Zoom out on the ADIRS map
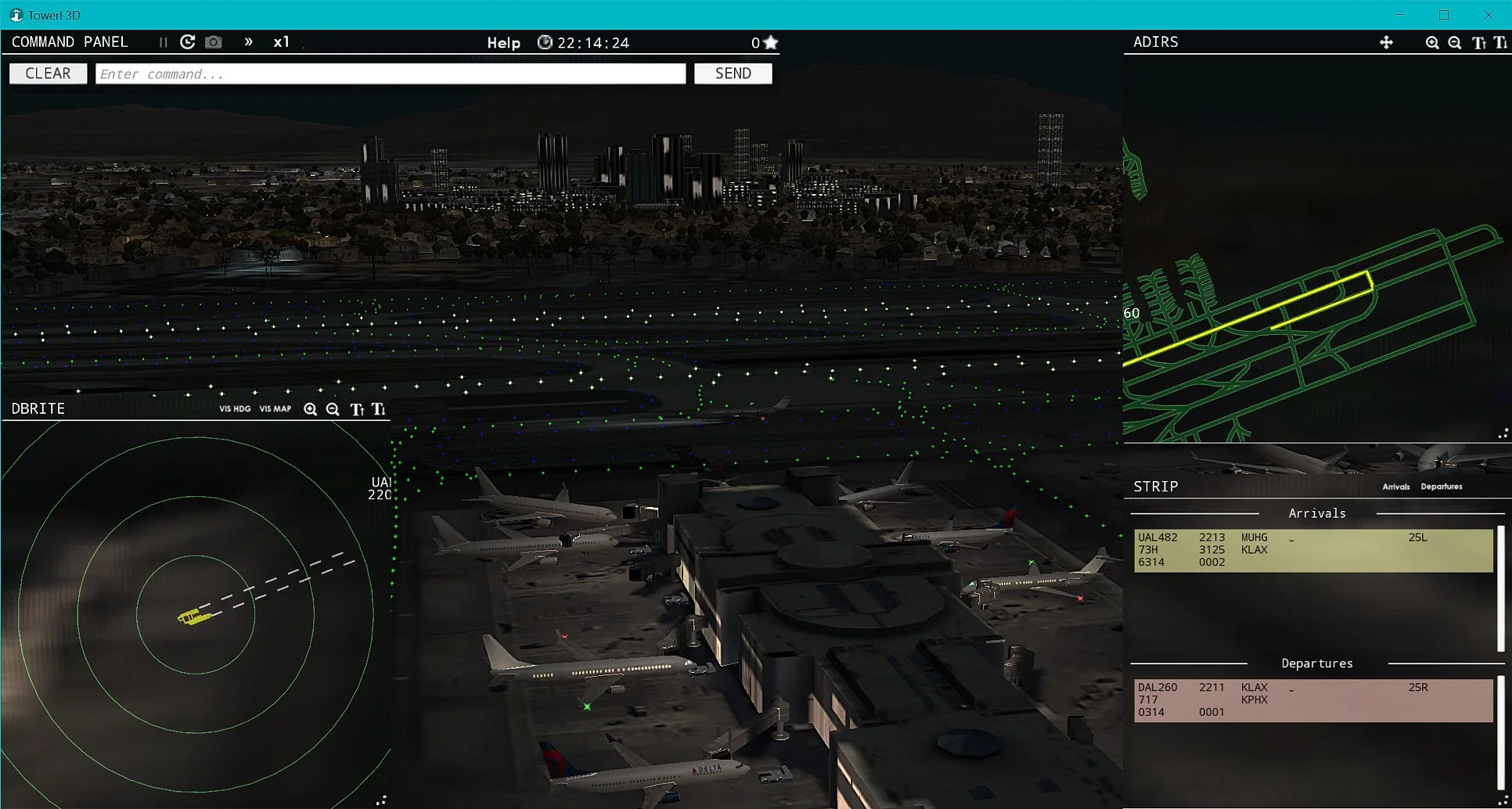Image resolution: width=1512 pixels, height=809 pixels. tap(1455, 42)
